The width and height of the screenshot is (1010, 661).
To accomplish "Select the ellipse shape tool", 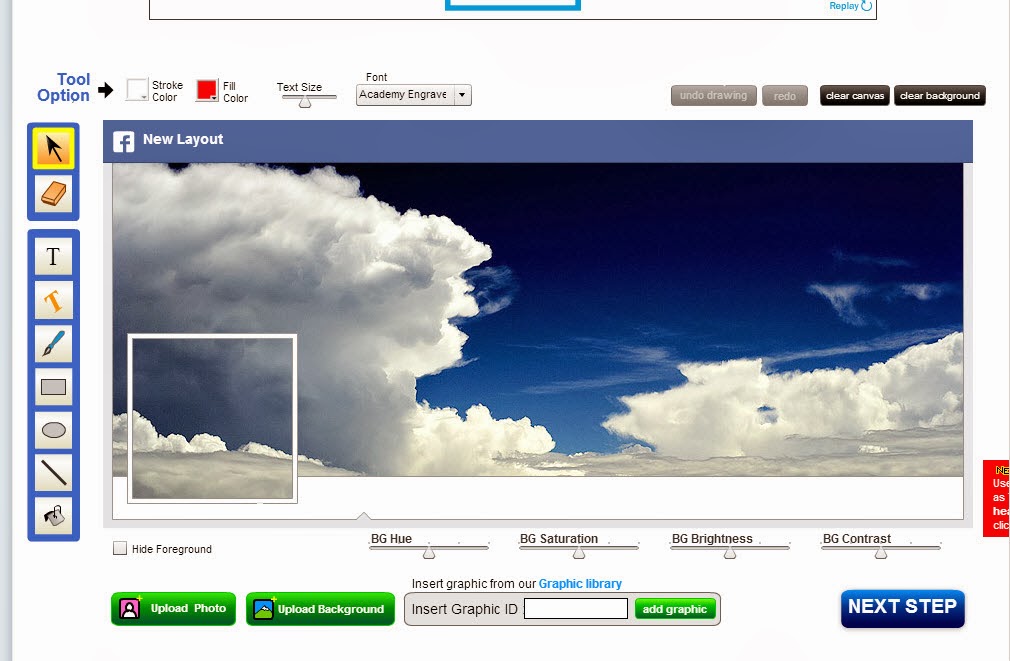I will [53, 430].
